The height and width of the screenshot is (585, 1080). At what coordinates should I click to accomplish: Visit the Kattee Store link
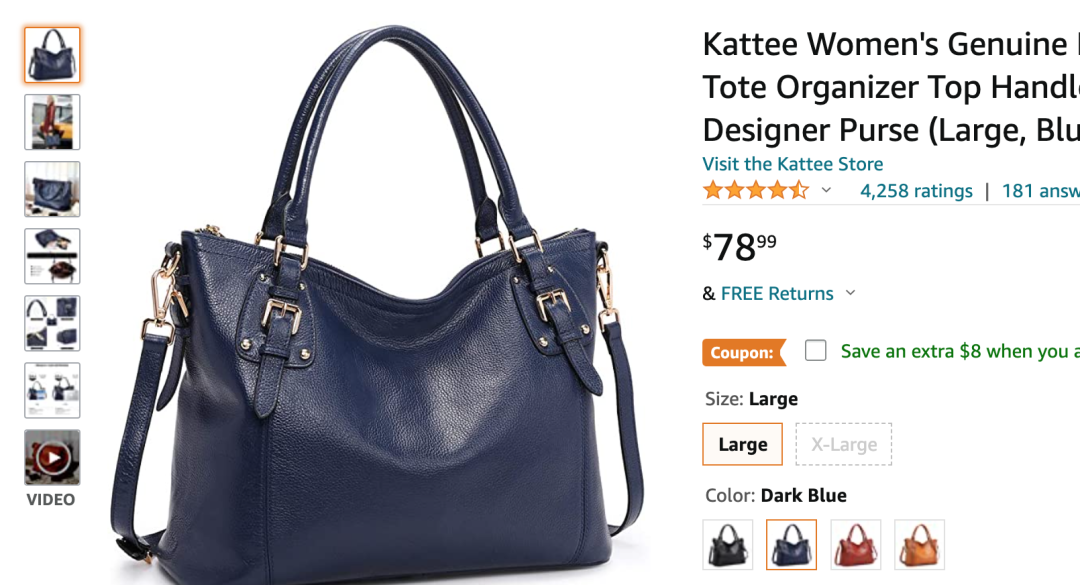click(x=793, y=164)
